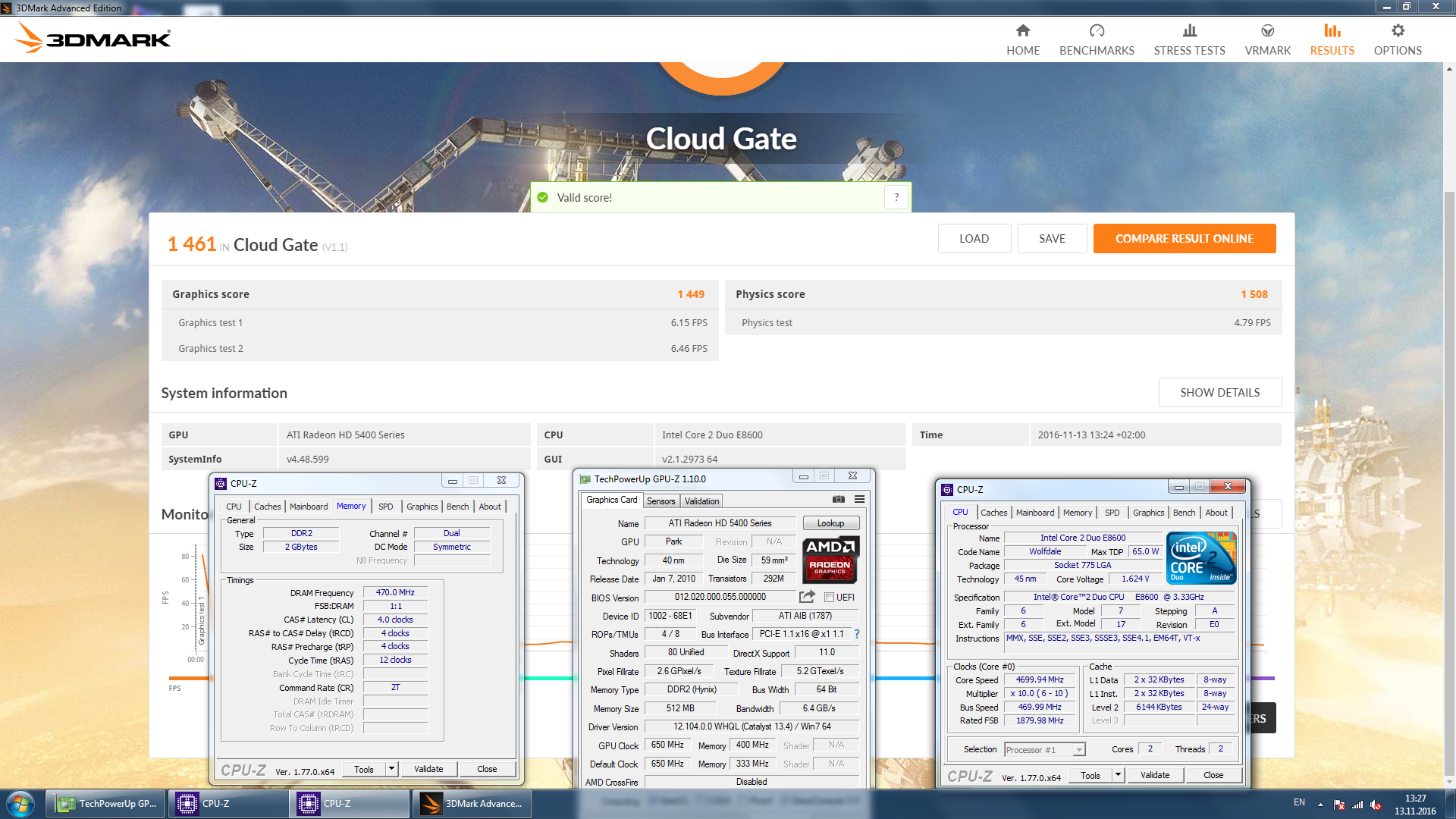Click the question mark beside Valid score
This screenshot has height=819, width=1456.
(x=896, y=197)
